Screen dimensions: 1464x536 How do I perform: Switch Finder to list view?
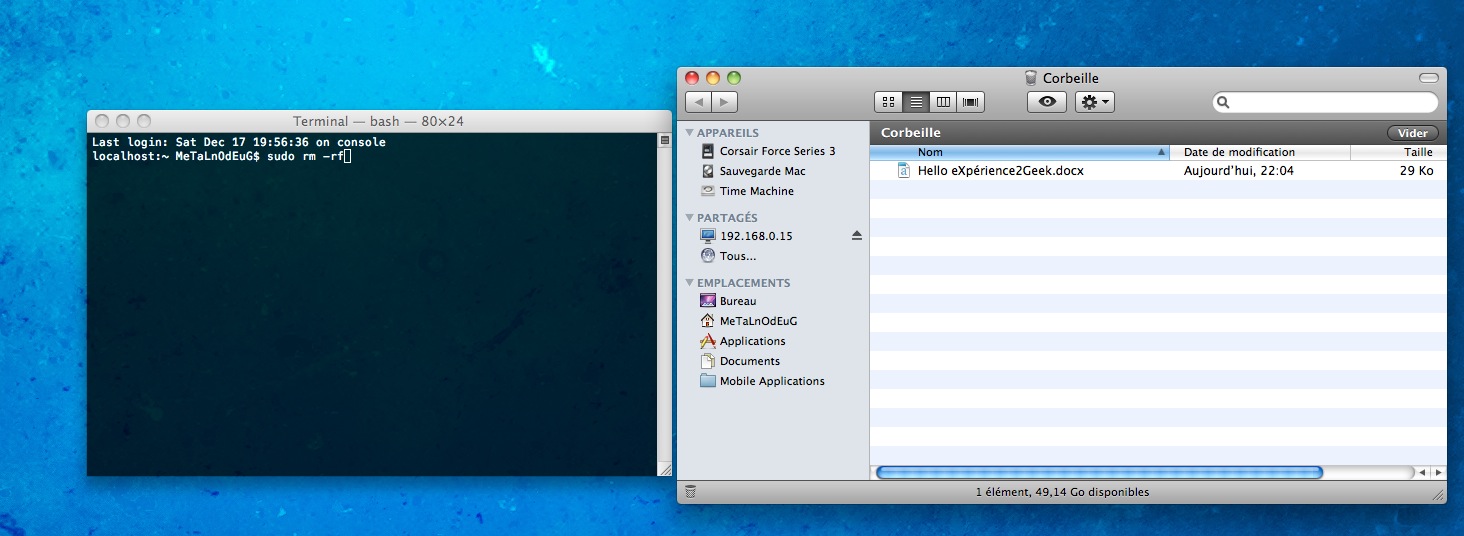click(x=916, y=102)
